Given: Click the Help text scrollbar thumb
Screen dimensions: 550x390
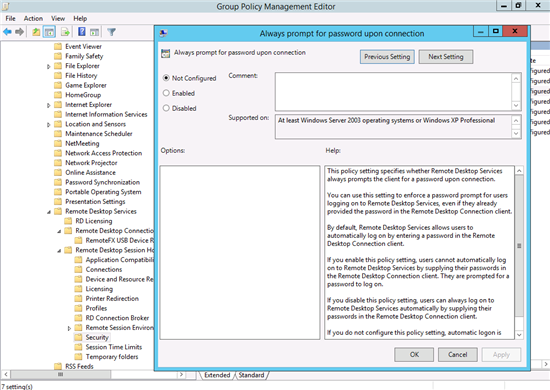Looking at the screenshot, I should [519, 246].
